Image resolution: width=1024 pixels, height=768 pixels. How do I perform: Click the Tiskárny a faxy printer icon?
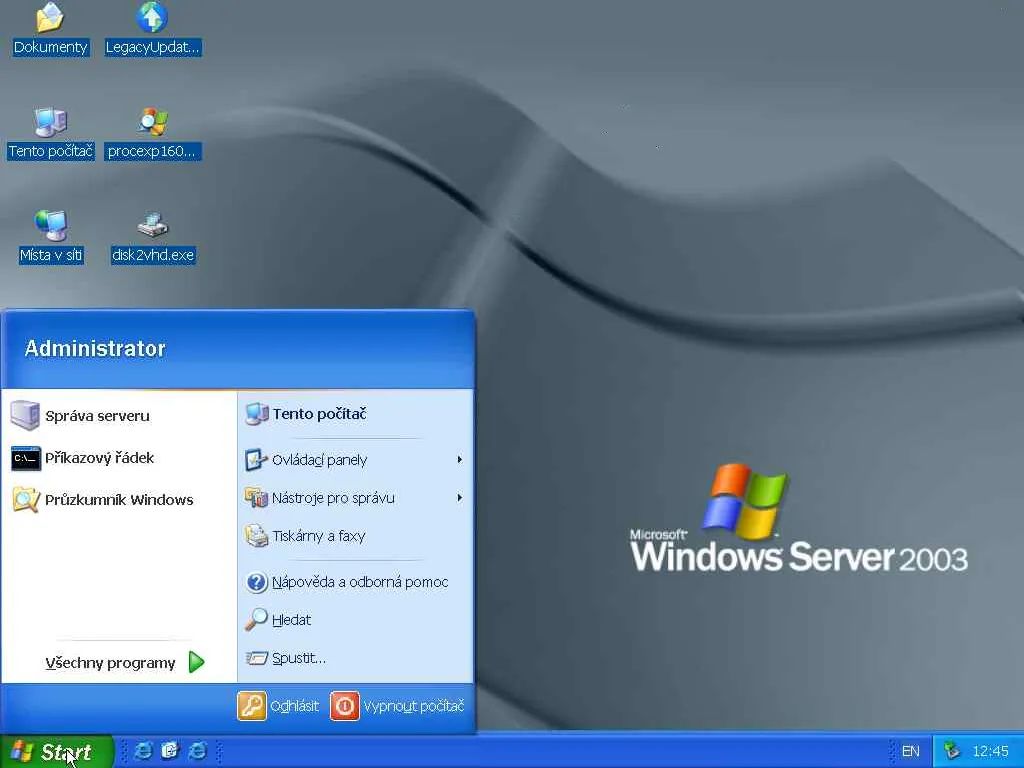coord(256,536)
